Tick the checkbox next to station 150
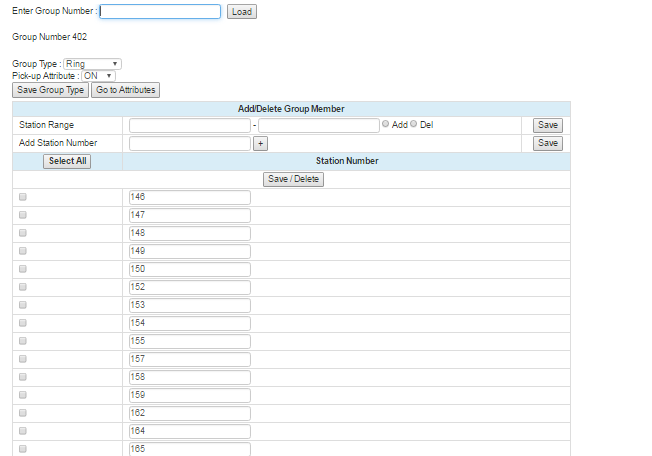652x456 pixels. click(x=23, y=269)
